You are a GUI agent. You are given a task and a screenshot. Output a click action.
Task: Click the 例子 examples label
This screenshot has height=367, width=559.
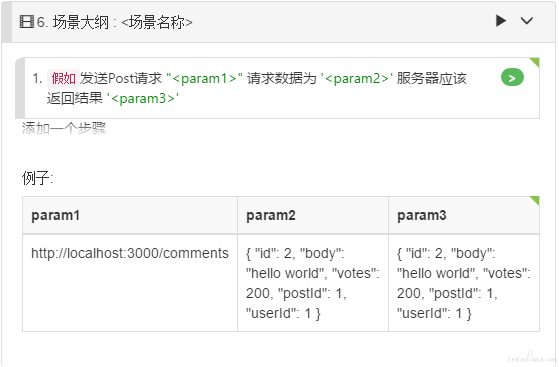[x=37, y=178]
